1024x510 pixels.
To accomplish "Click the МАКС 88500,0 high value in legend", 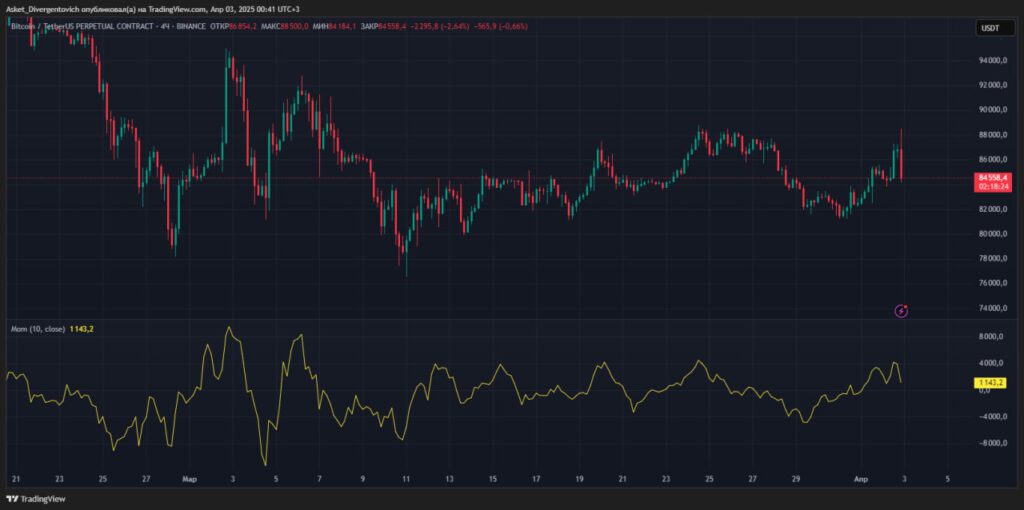I will point(278,26).
